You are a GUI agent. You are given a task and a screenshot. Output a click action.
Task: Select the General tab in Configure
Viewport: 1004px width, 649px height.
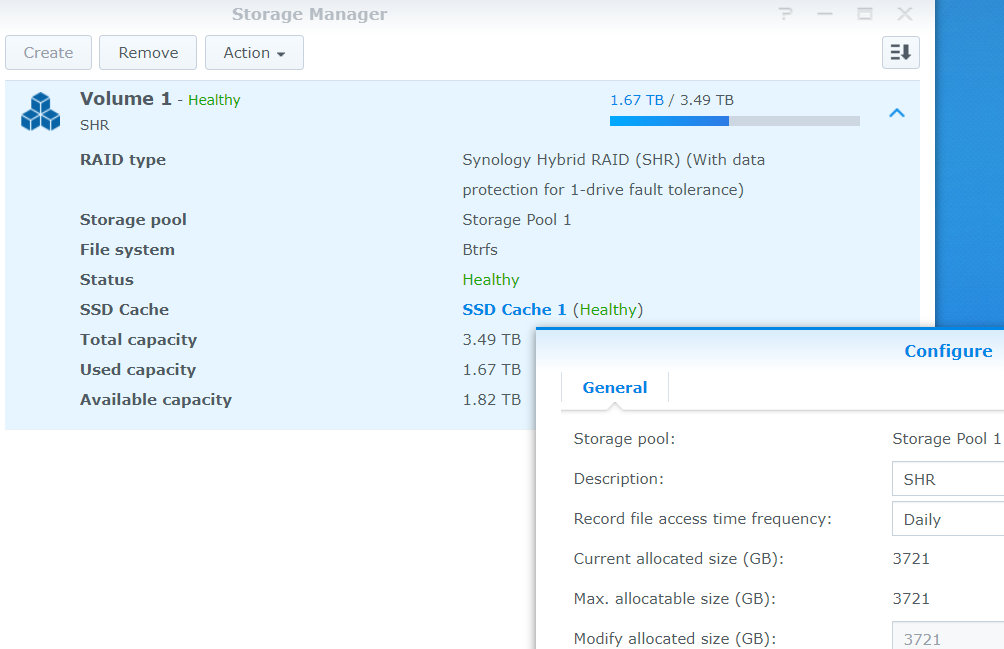tap(615, 387)
